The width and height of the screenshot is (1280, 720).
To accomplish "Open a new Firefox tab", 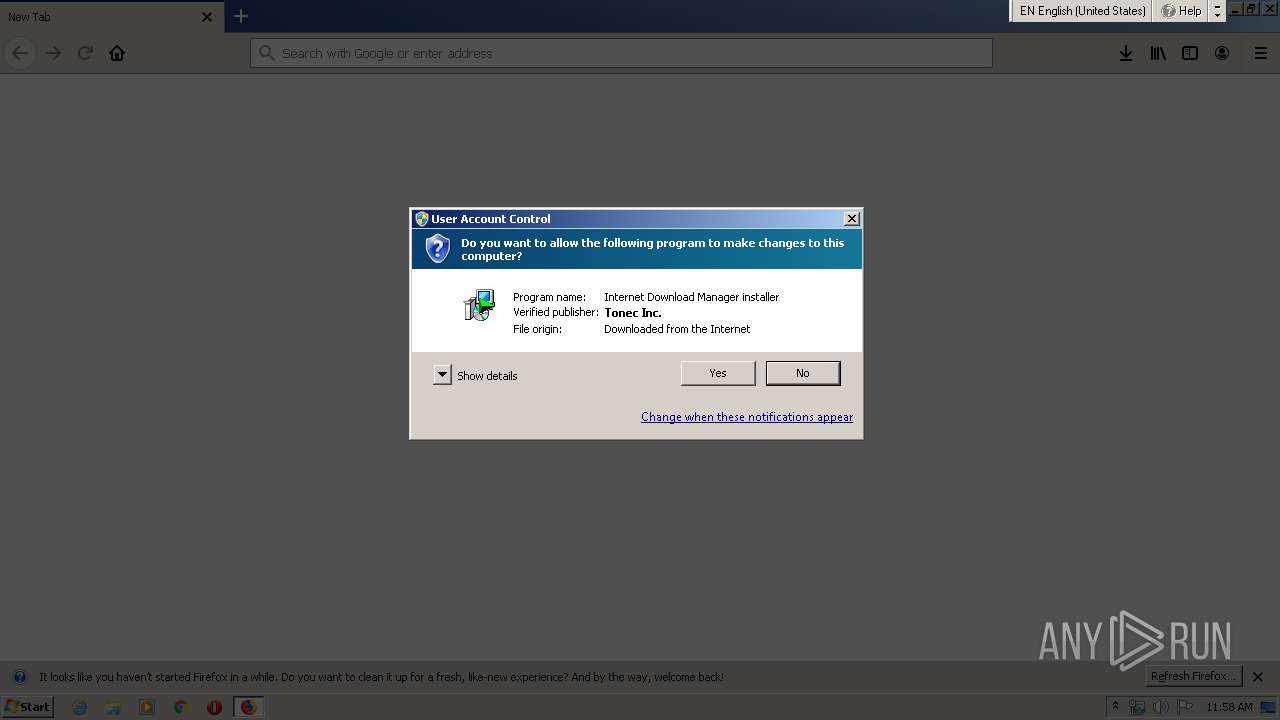I will tap(241, 16).
